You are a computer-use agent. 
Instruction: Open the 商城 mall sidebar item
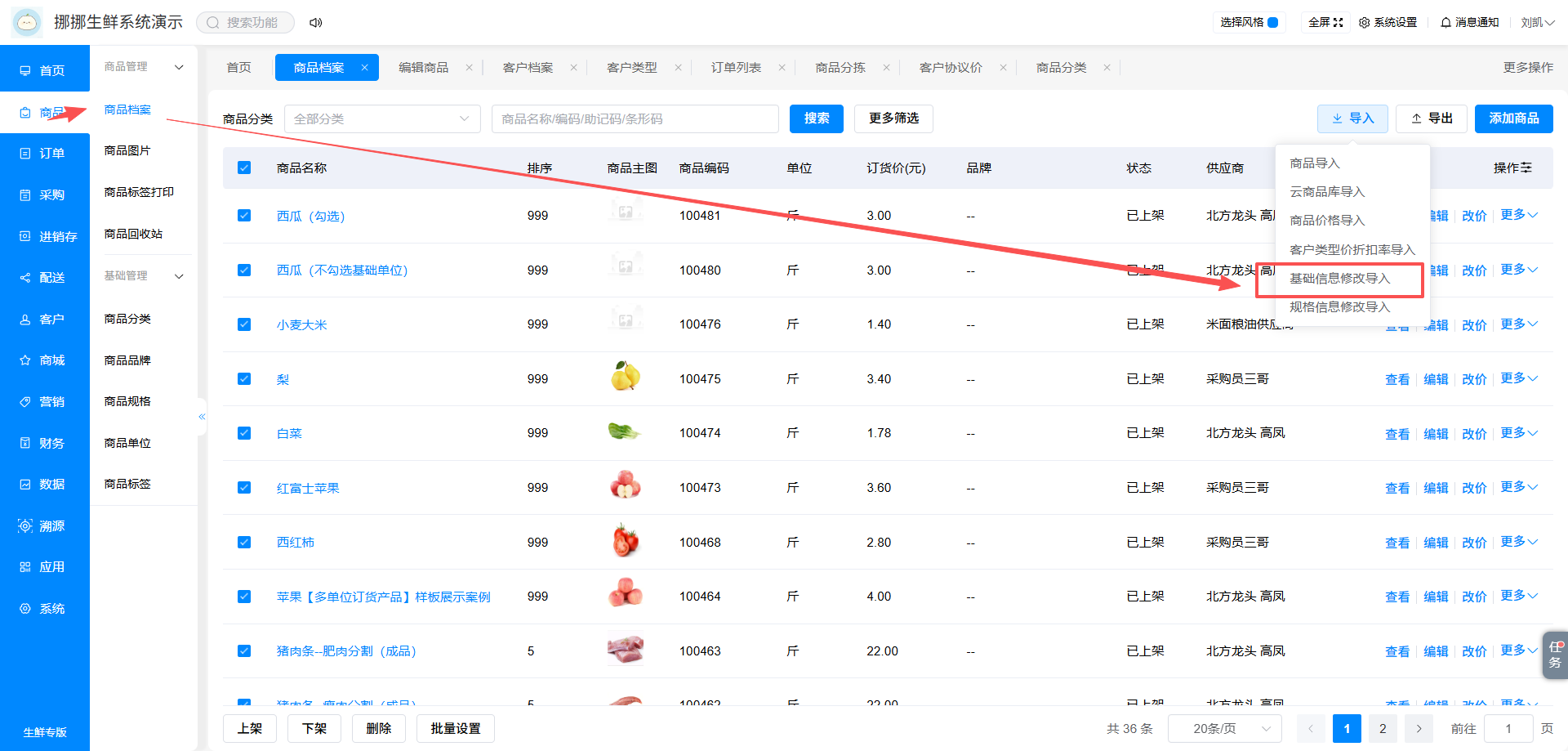tap(44, 360)
